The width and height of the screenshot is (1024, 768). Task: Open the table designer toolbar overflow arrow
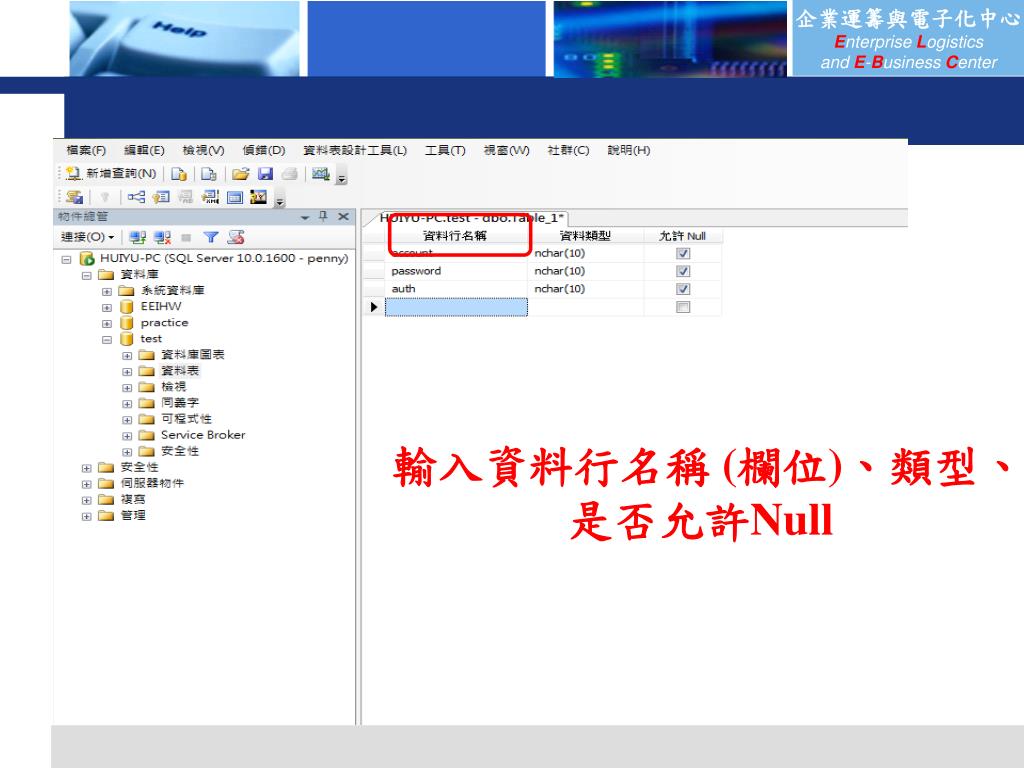click(x=280, y=201)
